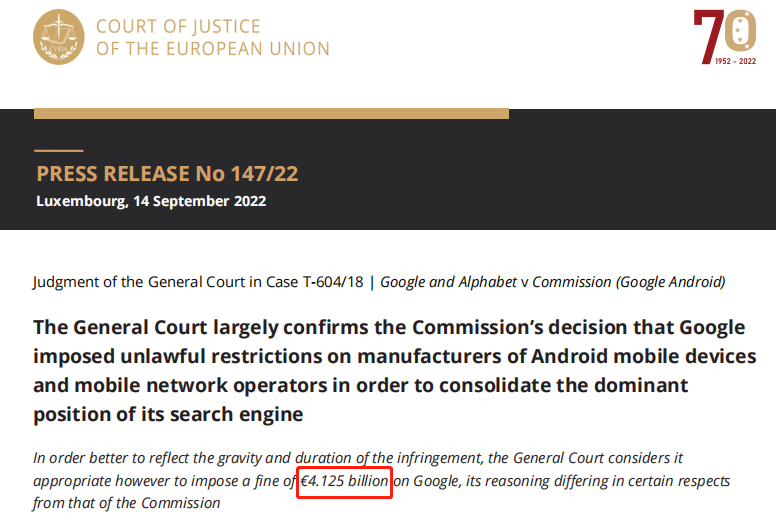Click the long gold bar atop dark banner

point(272,113)
